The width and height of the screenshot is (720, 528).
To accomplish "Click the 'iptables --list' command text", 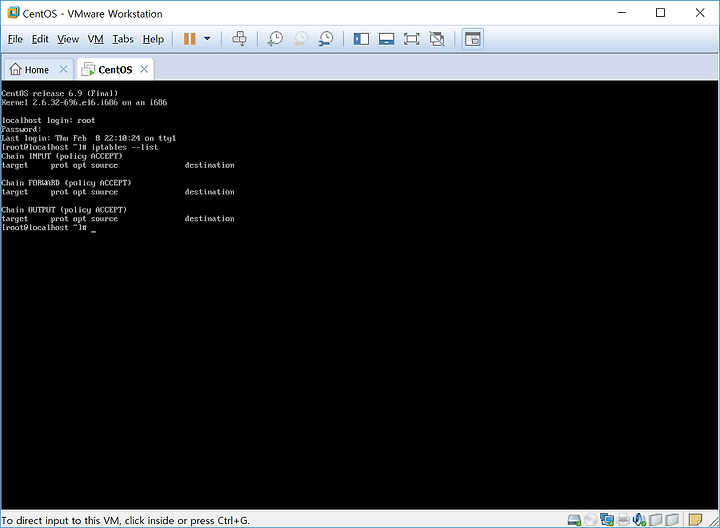I will tap(124, 147).
